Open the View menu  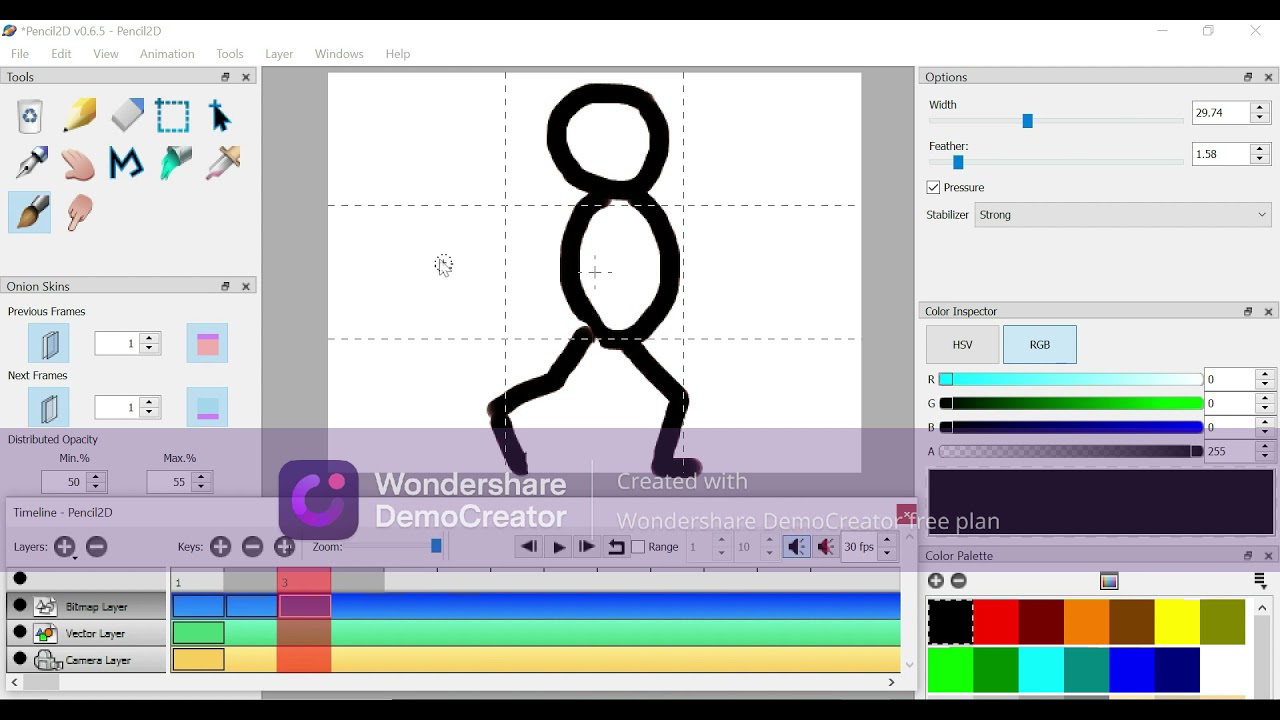(106, 54)
